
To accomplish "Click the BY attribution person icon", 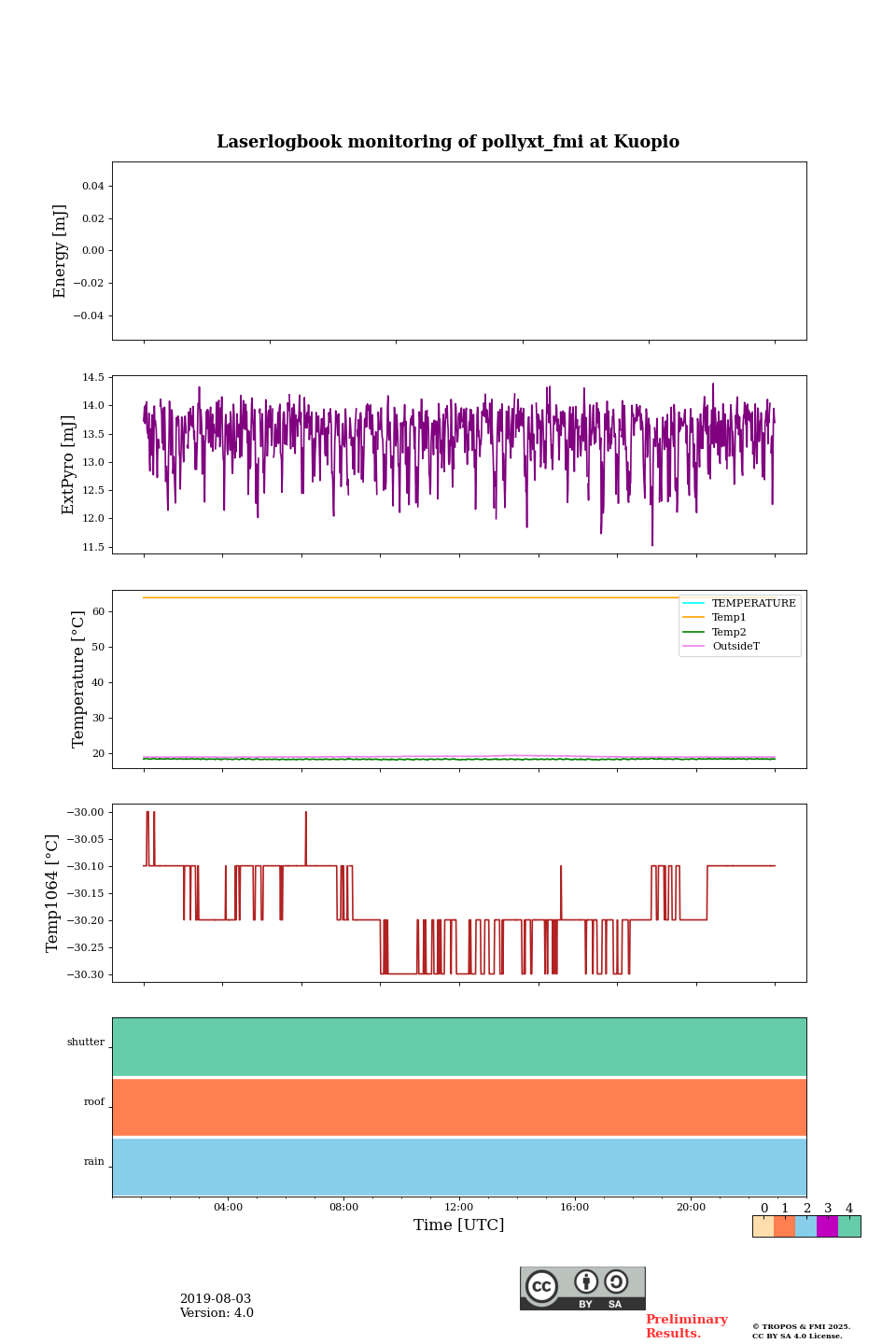I will (586, 1282).
